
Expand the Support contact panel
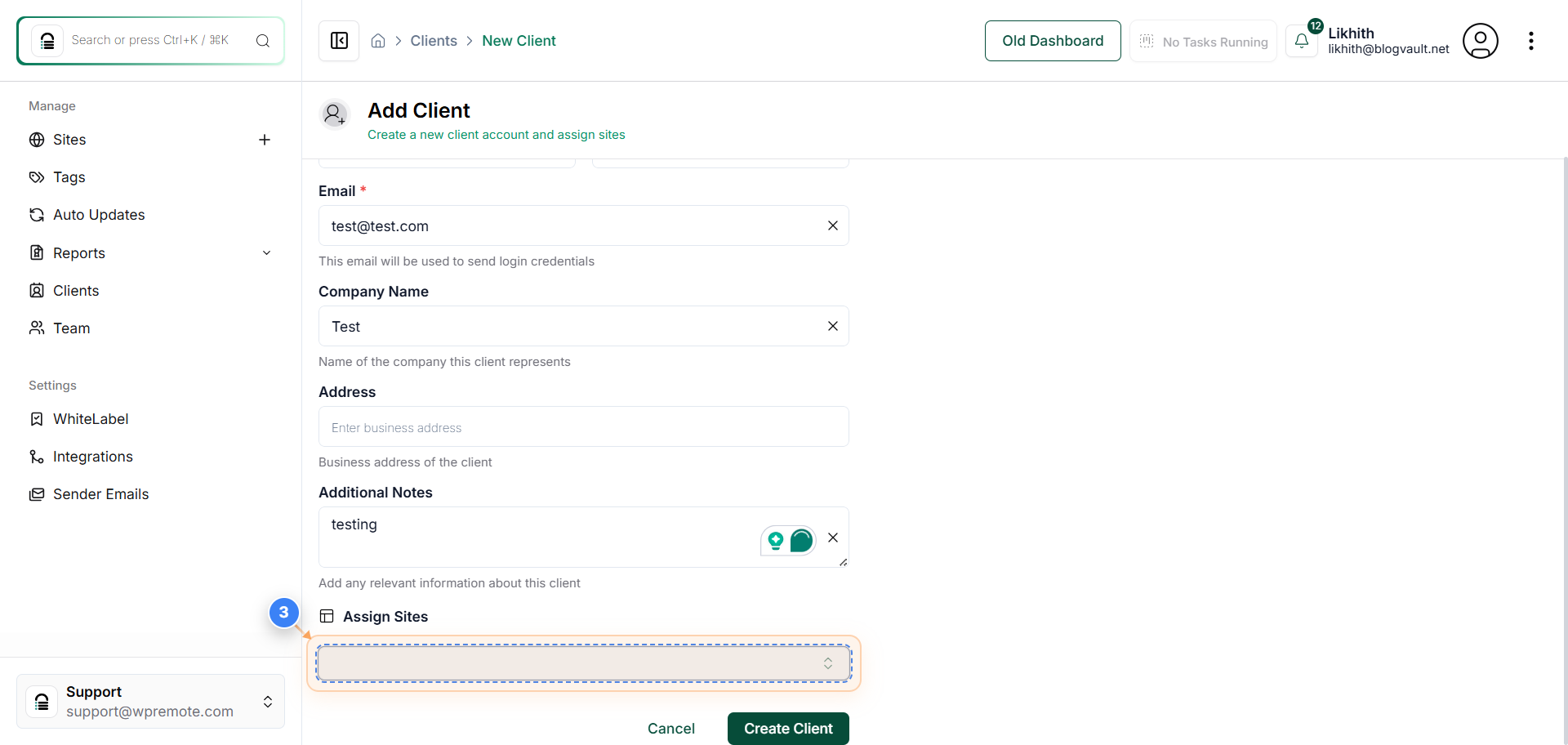(267, 701)
